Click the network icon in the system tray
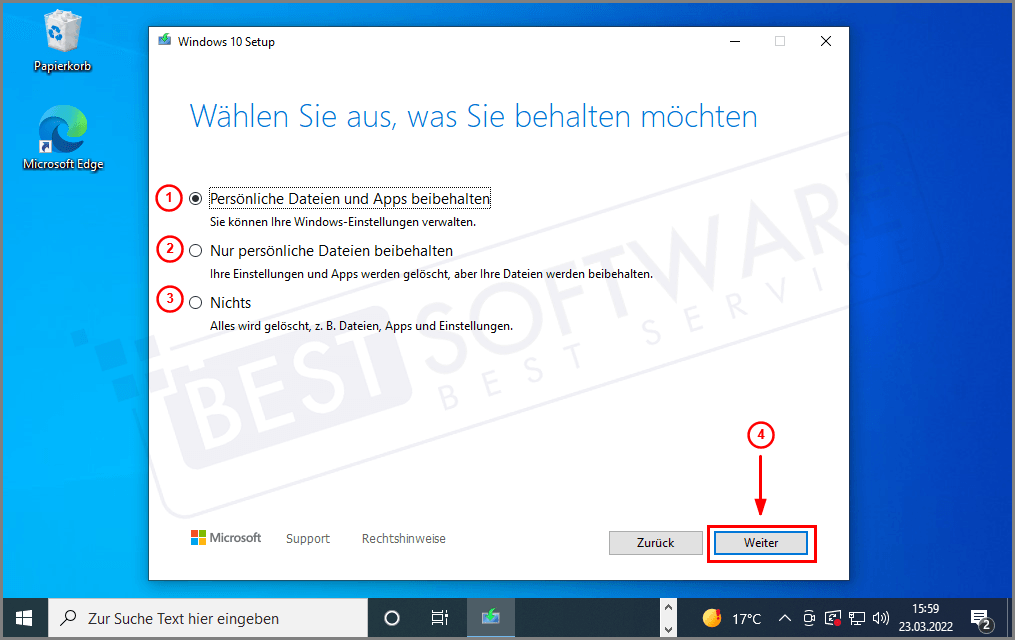 click(857, 618)
